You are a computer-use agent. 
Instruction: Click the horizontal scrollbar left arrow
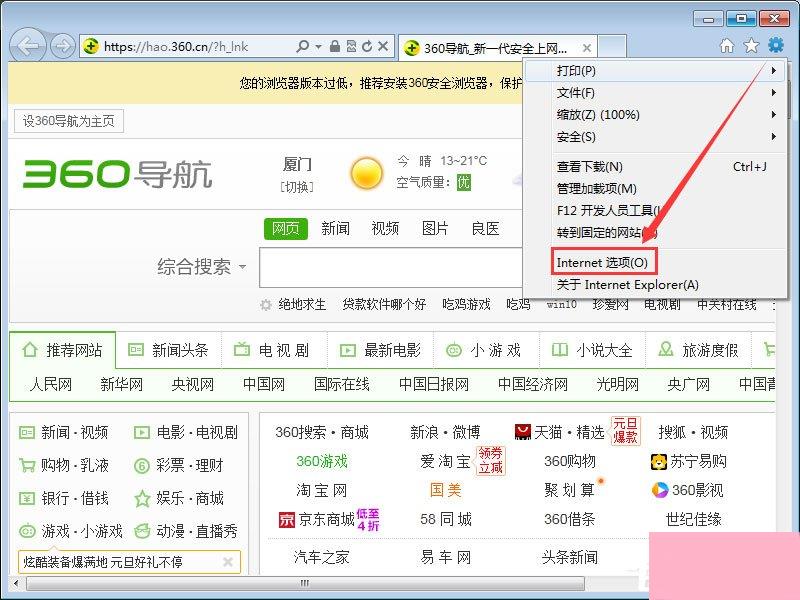(16, 583)
